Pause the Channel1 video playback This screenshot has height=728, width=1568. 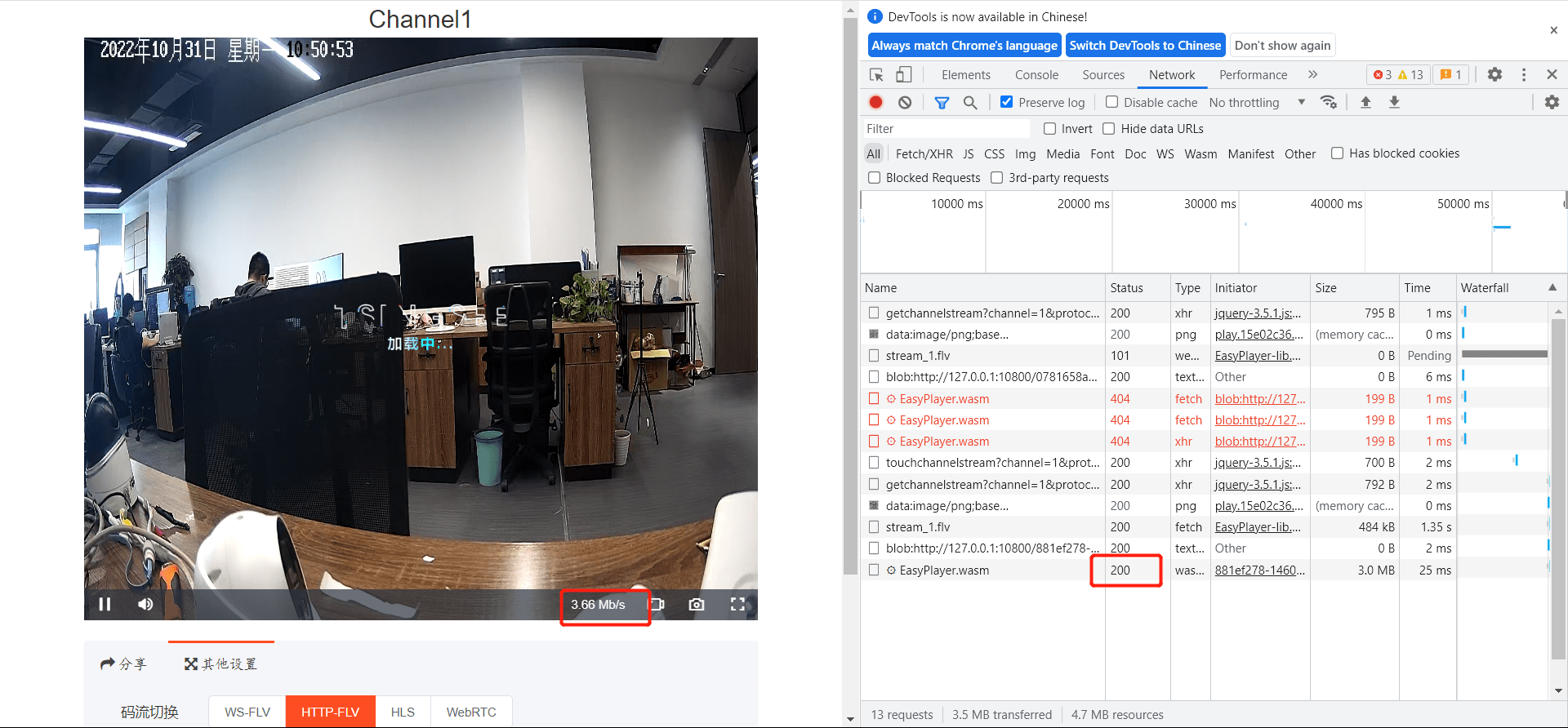point(105,604)
